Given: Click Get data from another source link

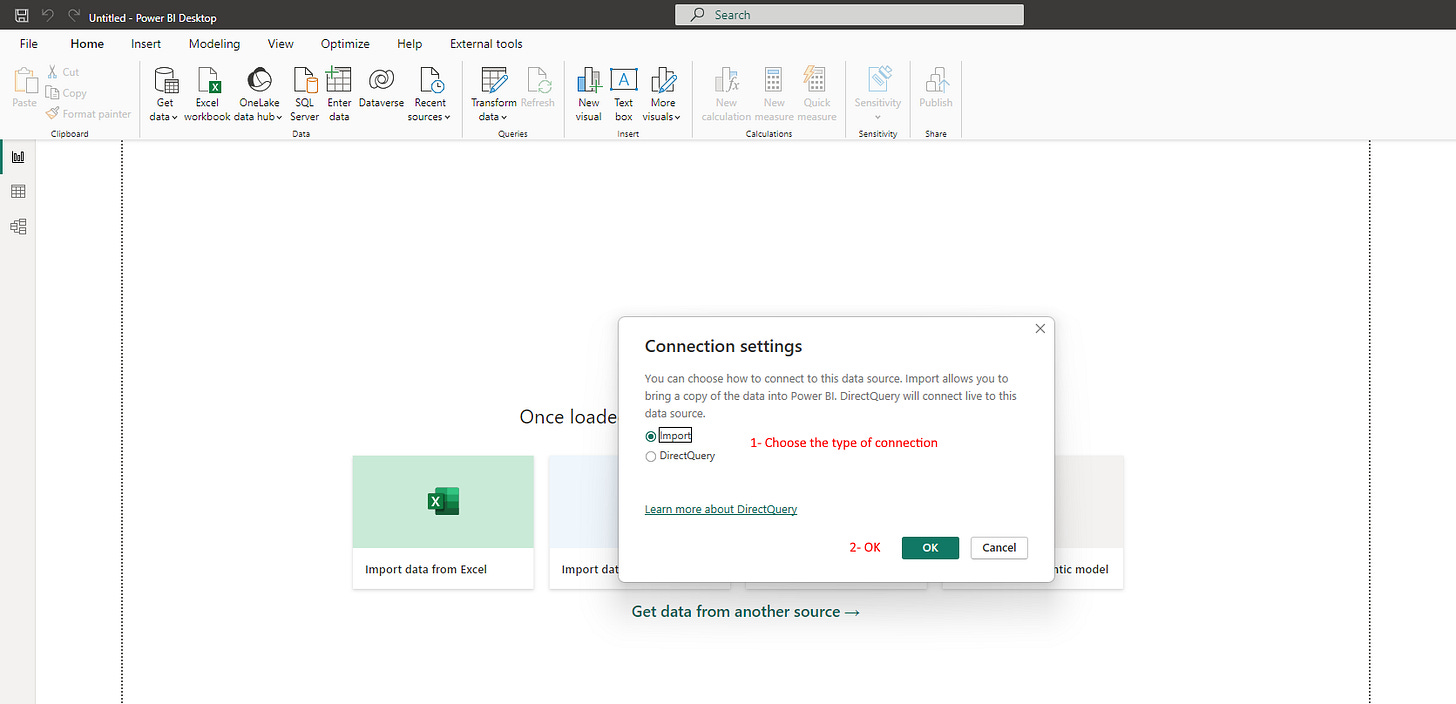Looking at the screenshot, I should 746,612.
